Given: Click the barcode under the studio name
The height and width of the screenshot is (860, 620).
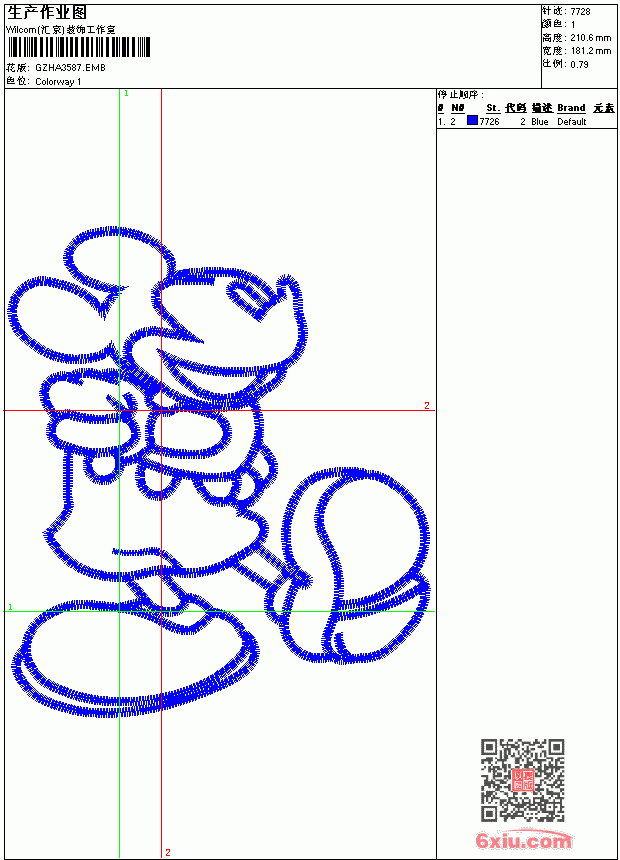Looking at the screenshot, I should pyautogui.click(x=78, y=47).
